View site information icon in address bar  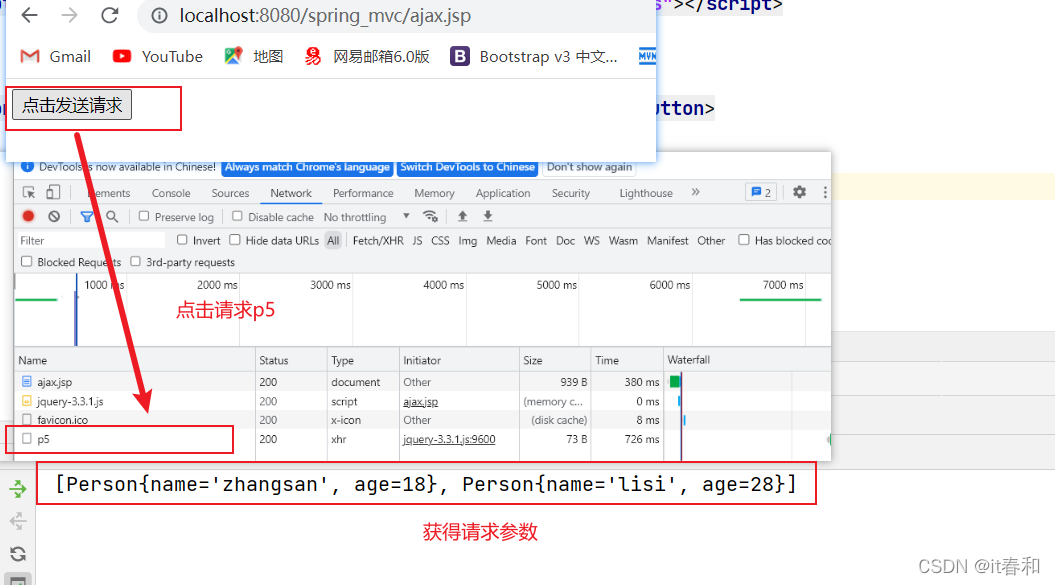[x=159, y=15]
